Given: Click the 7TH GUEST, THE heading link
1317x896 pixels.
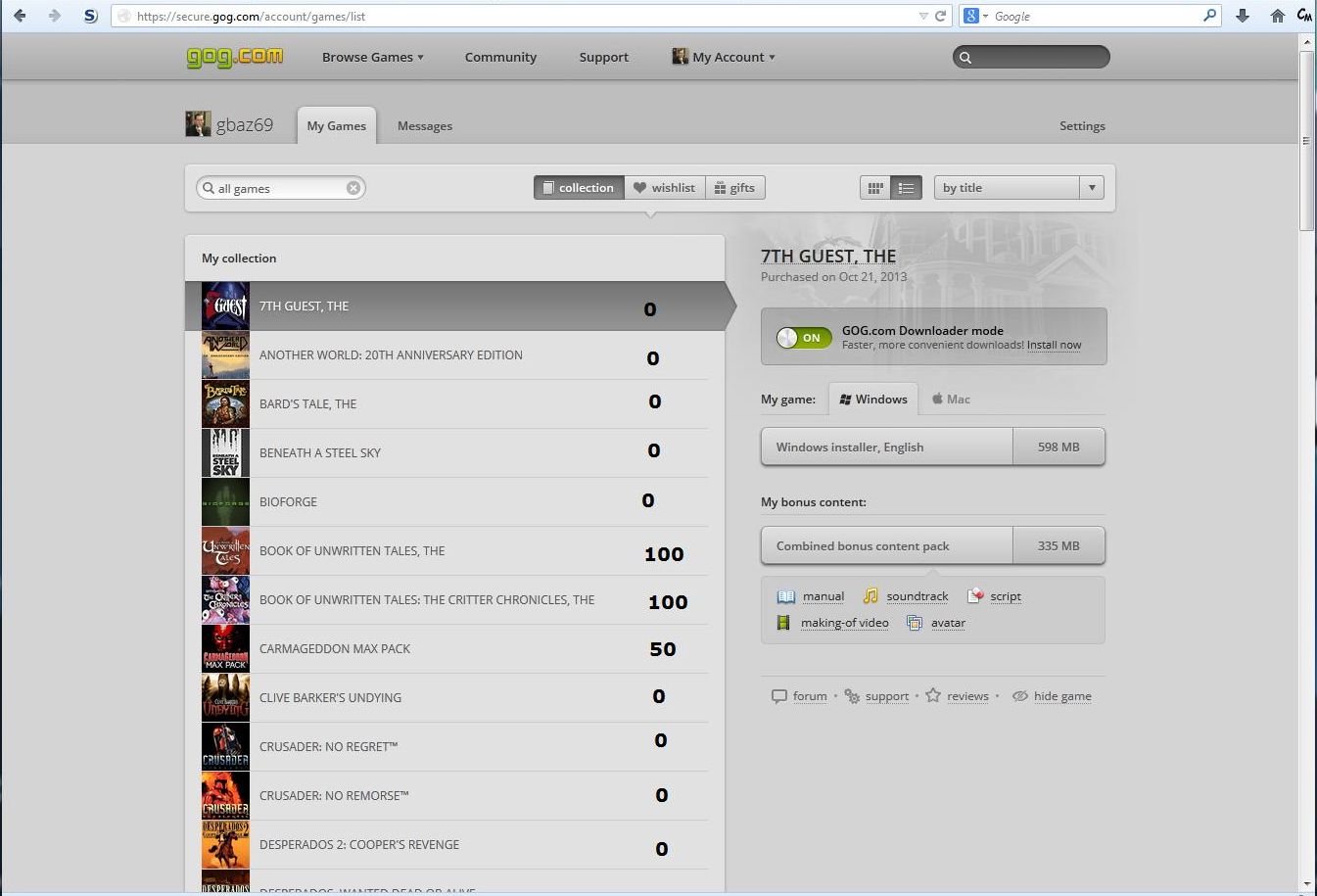Looking at the screenshot, I should (x=828, y=256).
